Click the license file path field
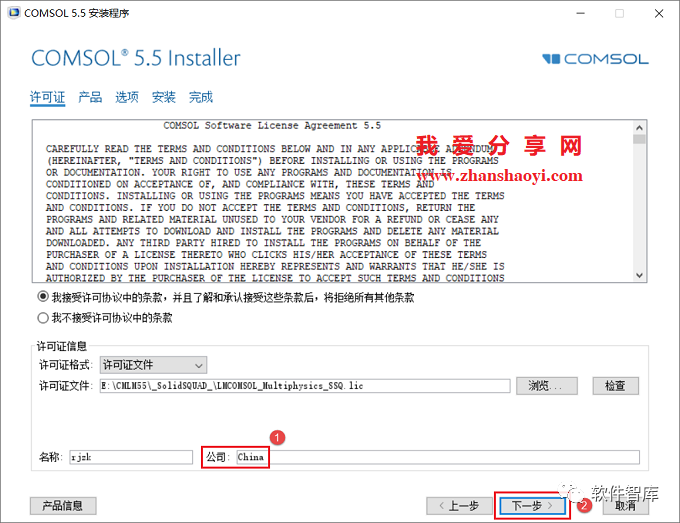The image size is (680, 523). [305, 386]
